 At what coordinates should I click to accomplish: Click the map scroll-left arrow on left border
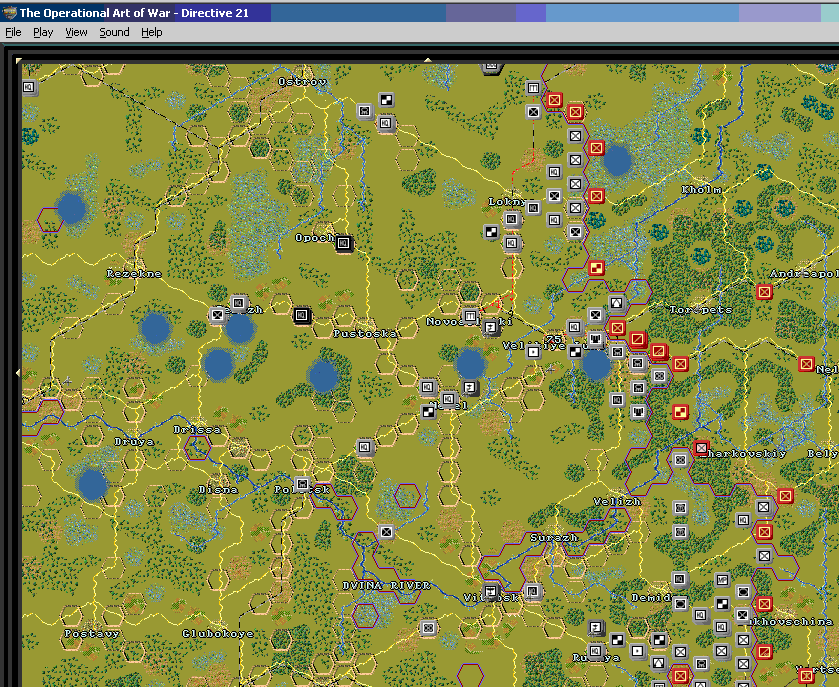point(18,372)
